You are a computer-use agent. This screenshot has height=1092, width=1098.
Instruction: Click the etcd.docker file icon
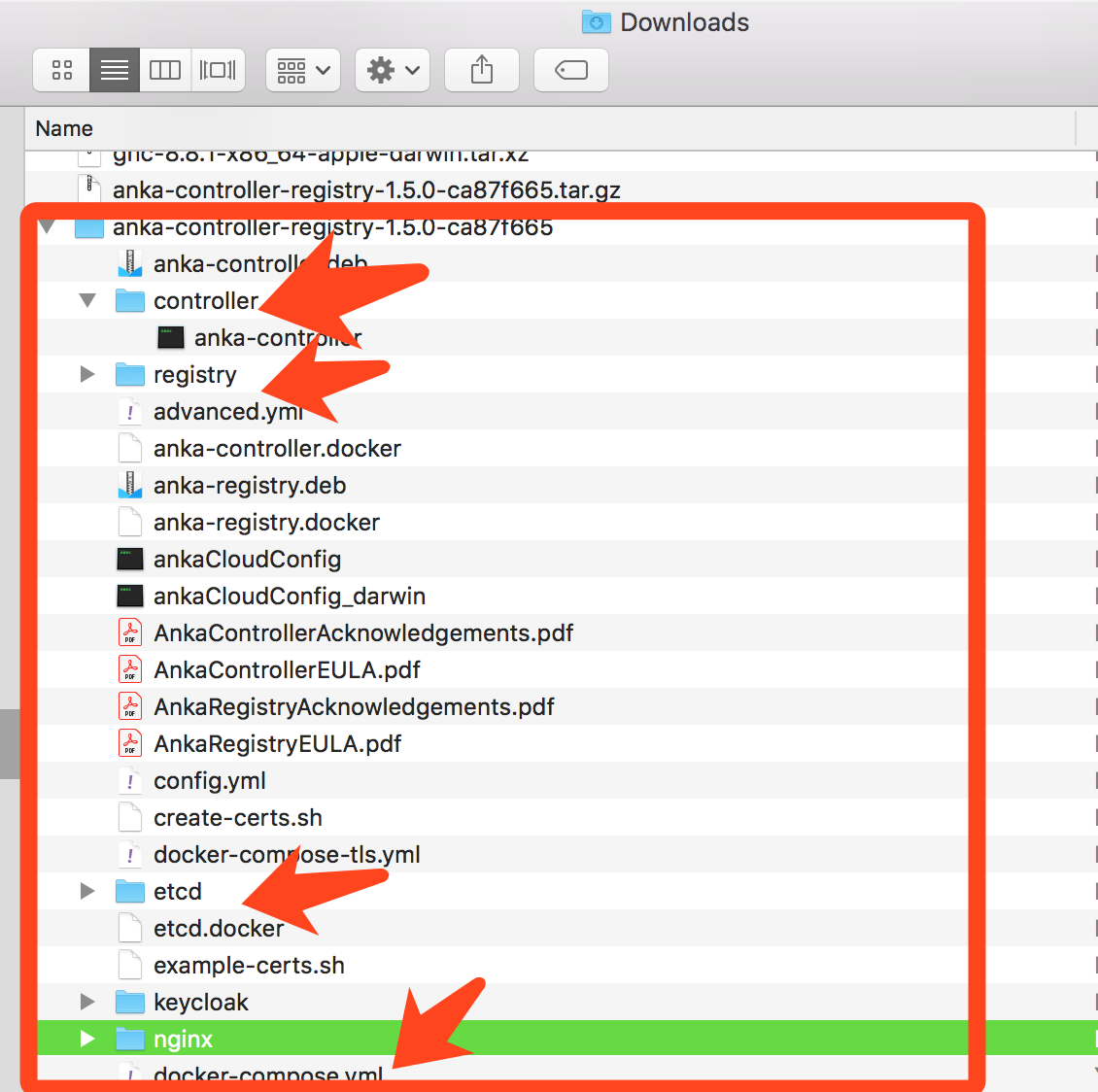(x=130, y=928)
